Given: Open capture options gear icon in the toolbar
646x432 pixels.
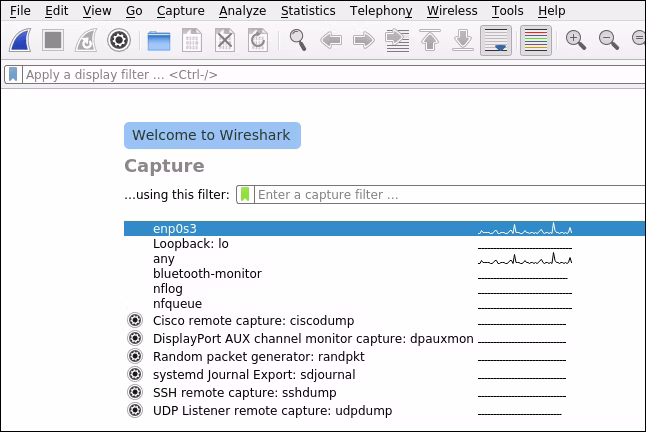Looking at the screenshot, I should click(119, 40).
